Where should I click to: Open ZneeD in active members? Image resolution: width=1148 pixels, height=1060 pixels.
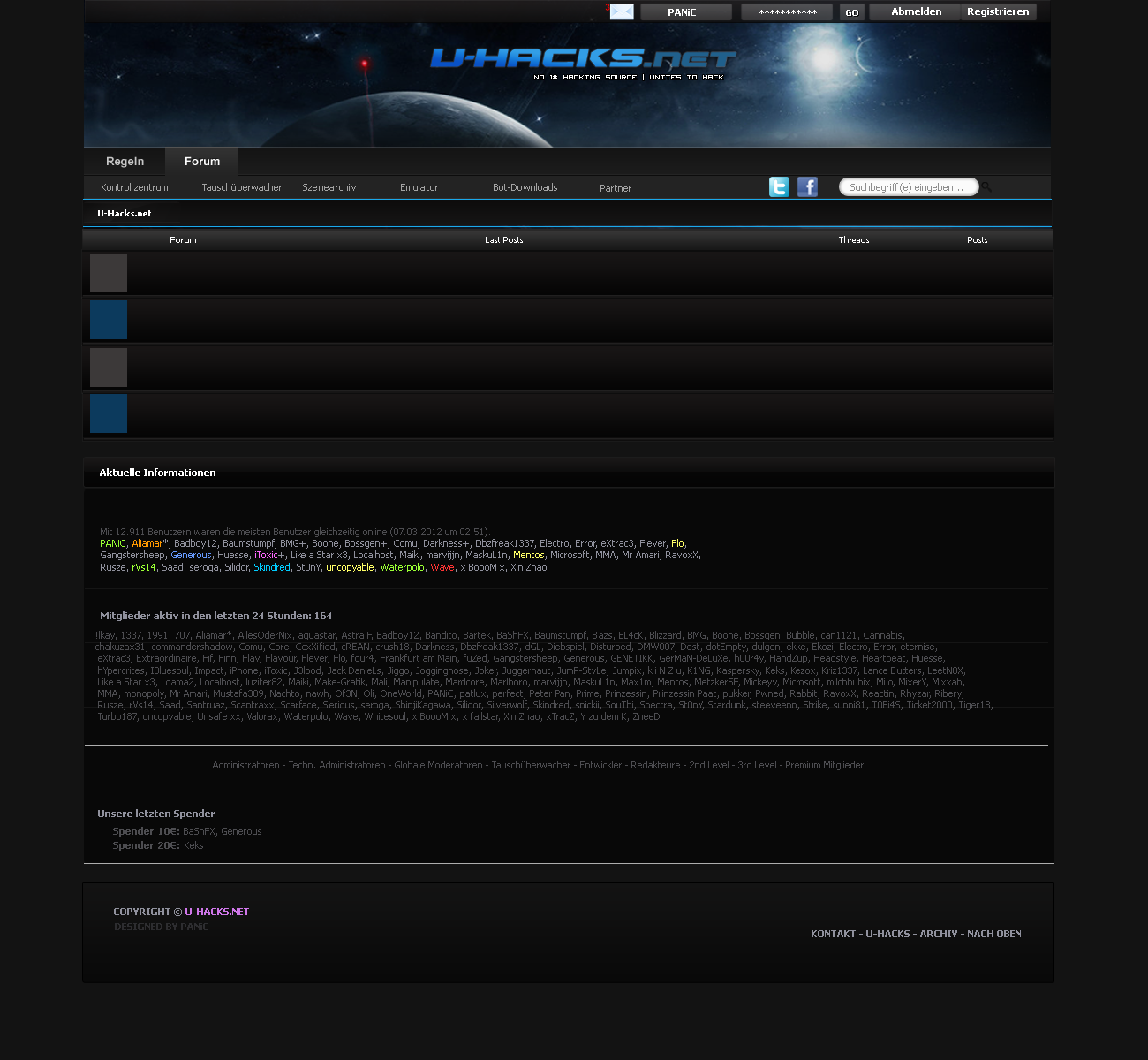pyautogui.click(x=646, y=716)
